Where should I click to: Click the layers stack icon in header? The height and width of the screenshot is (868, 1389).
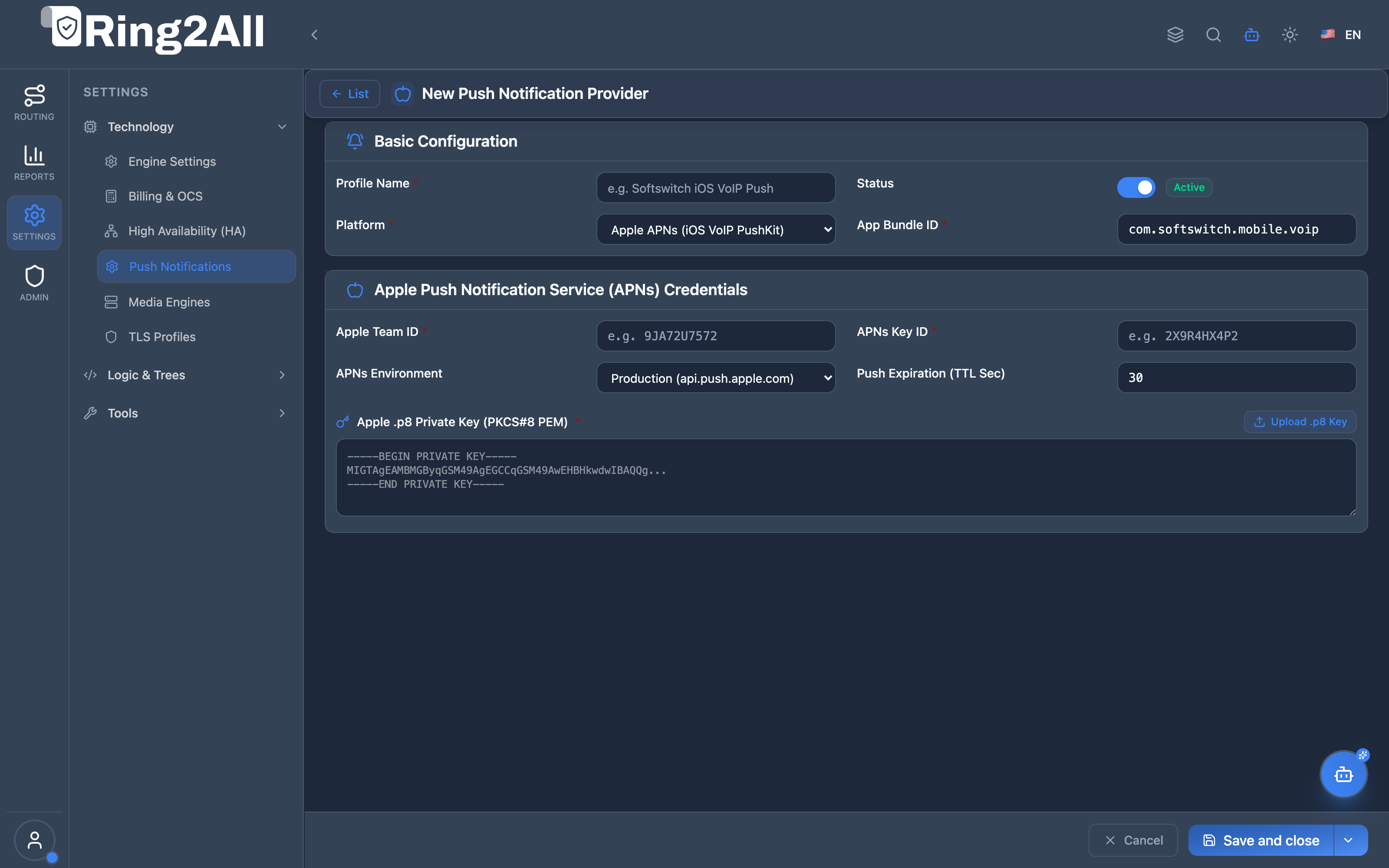pyautogui.click(x=1175, y=34)
